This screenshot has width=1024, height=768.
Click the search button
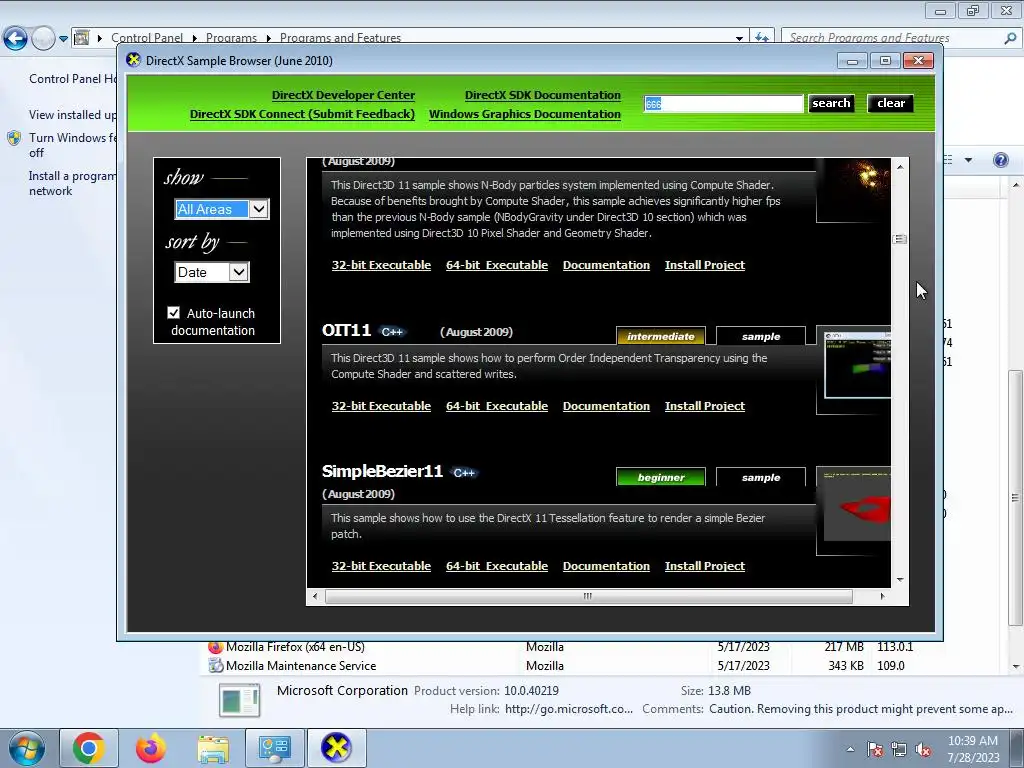[831, 103]
